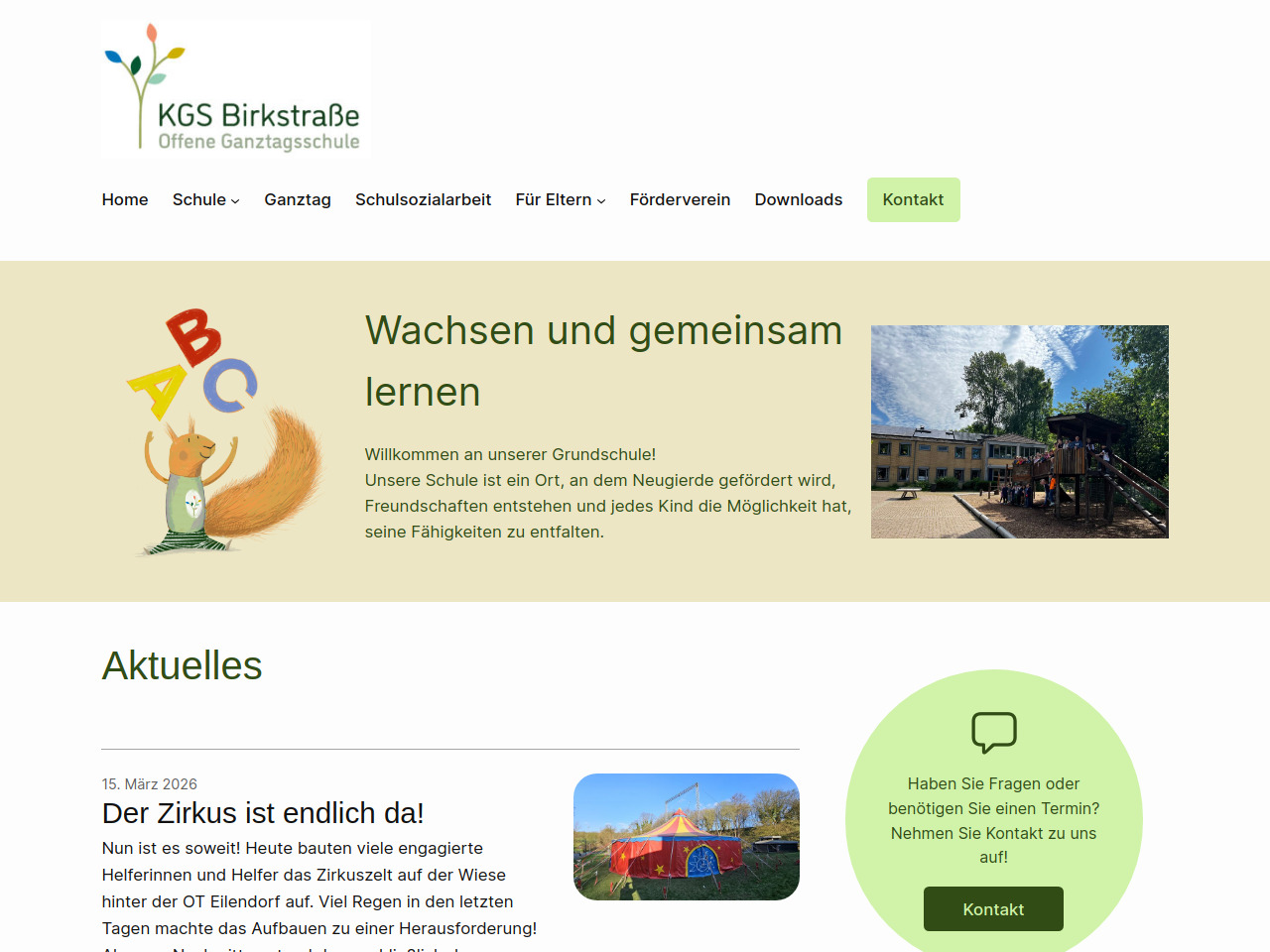Image resolution: width=1270 pixels, height=952 pixels.
Task: Click the 'Wachsen und gemeinsam lernen' headline
Action: [603, 361]
